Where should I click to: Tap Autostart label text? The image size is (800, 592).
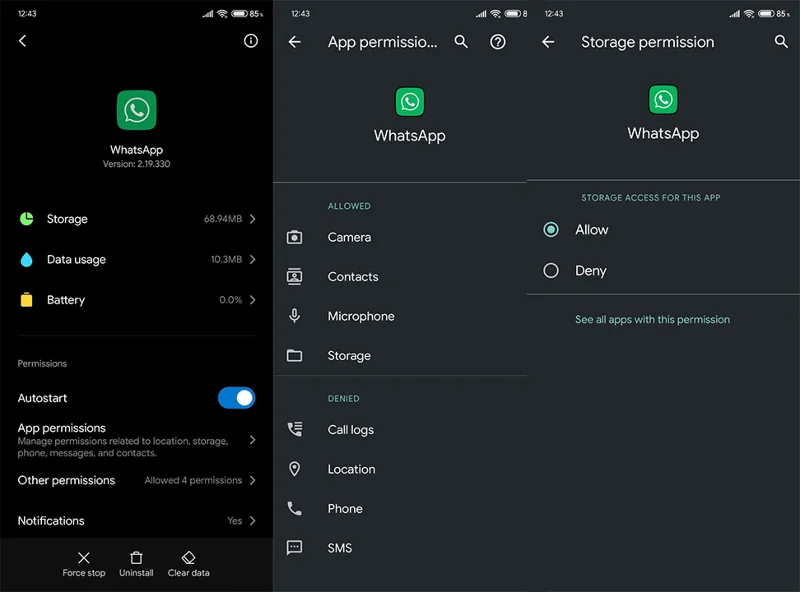point(42,398)
